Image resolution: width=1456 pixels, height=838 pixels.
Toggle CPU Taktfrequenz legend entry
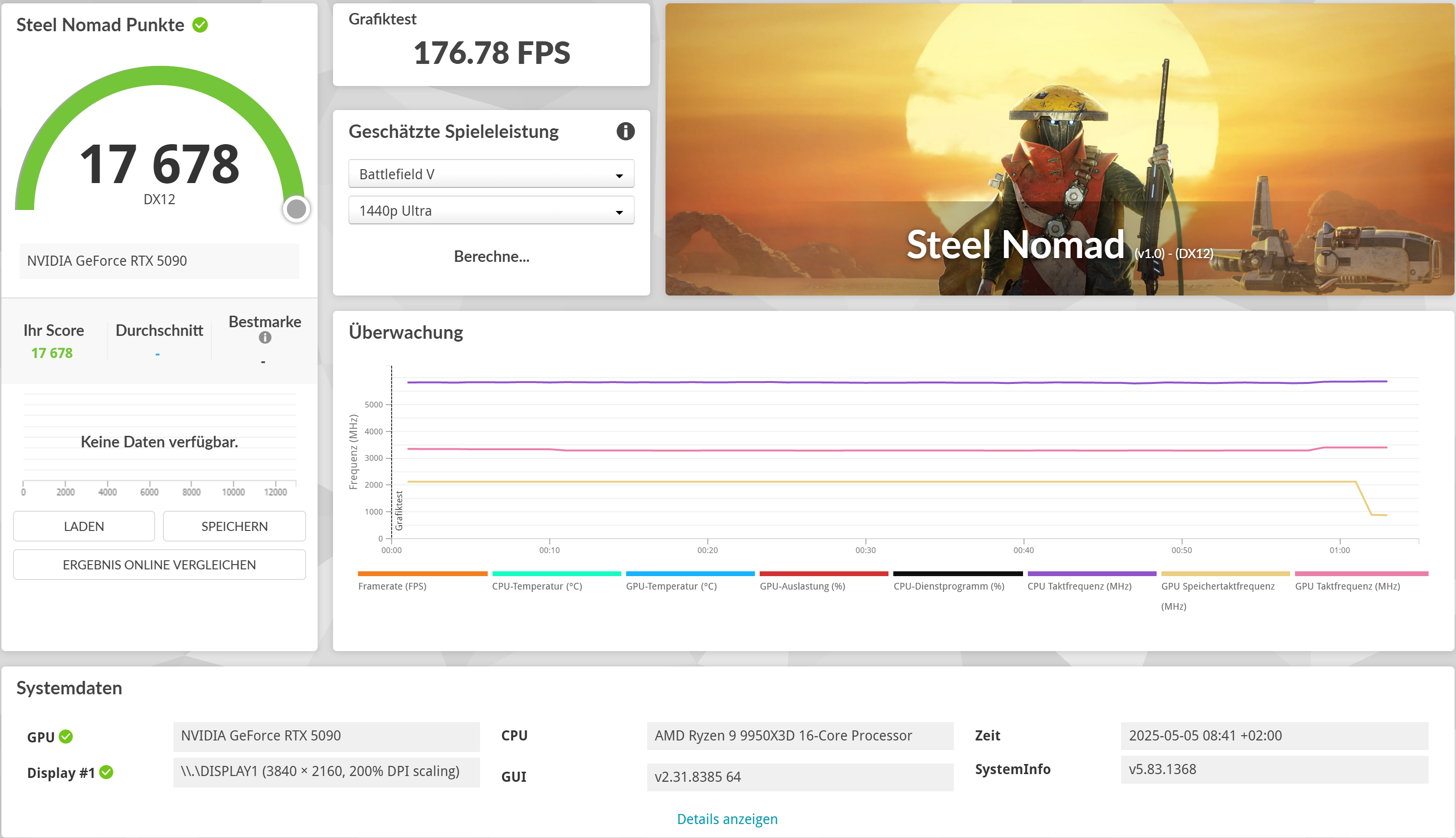1079,586
